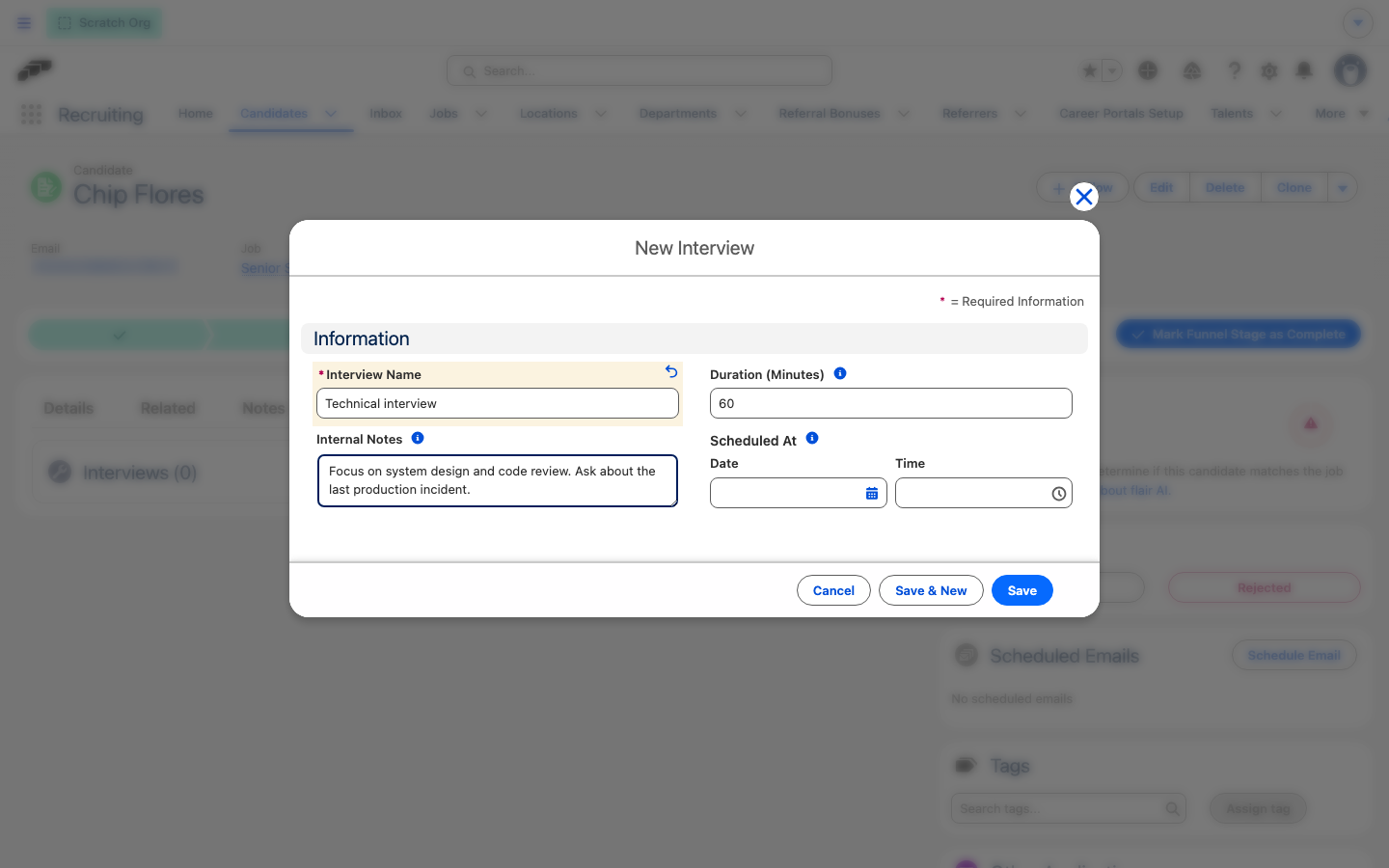Open the hamburger menu at top left

(24, 23)
